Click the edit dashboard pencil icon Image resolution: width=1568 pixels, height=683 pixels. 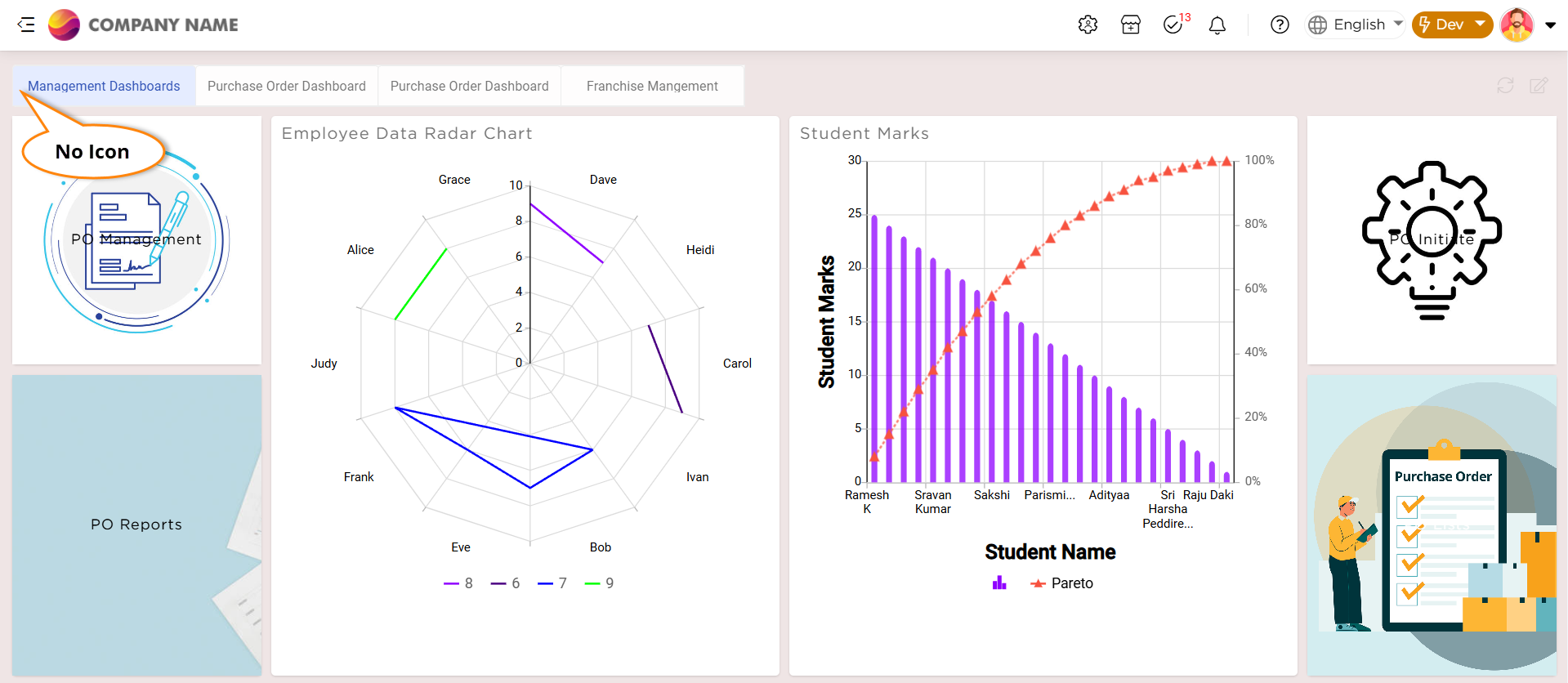[1539, 86]
